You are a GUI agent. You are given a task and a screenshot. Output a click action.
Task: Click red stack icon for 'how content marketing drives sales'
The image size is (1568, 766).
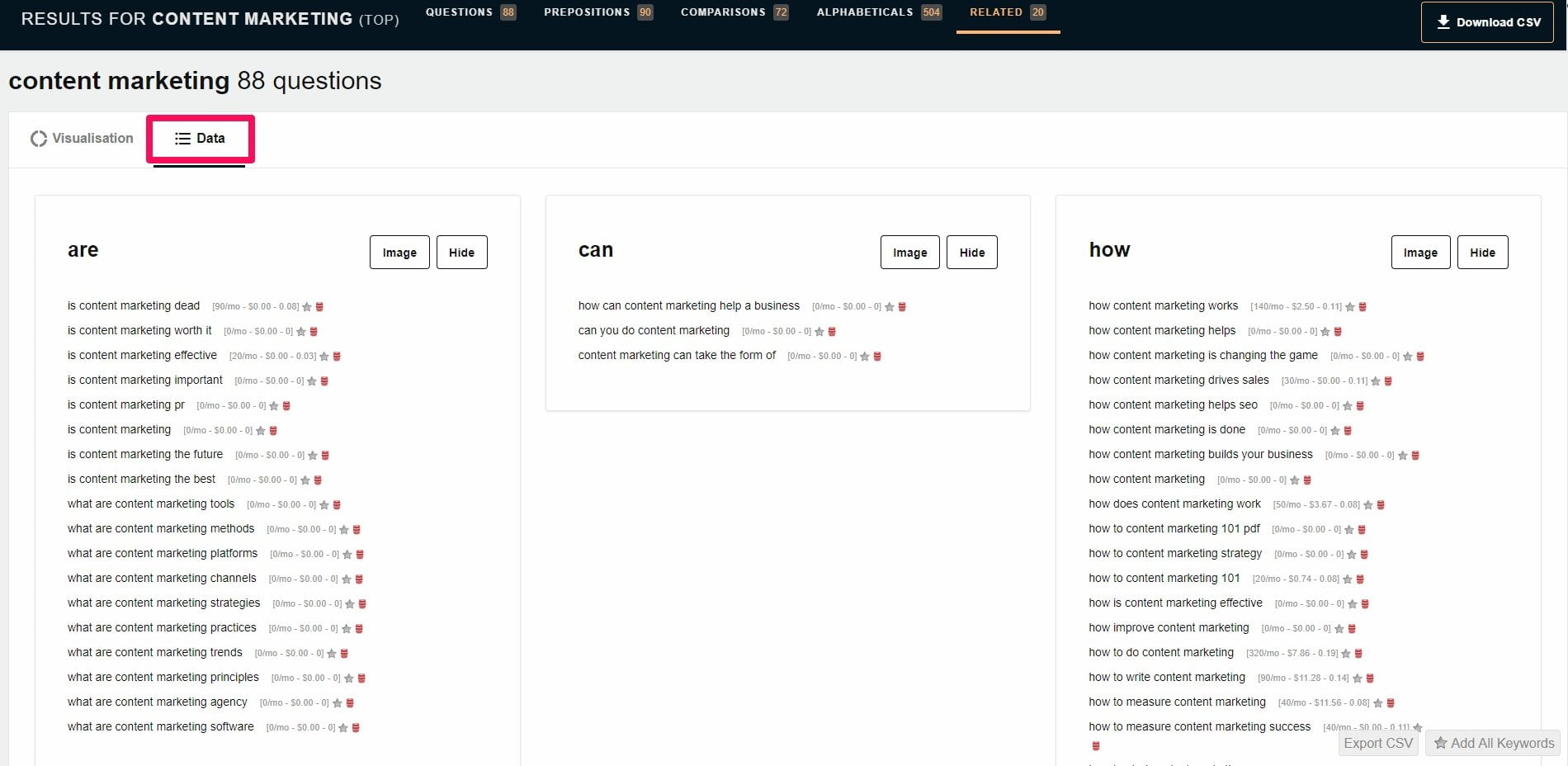pos(1388,381)
